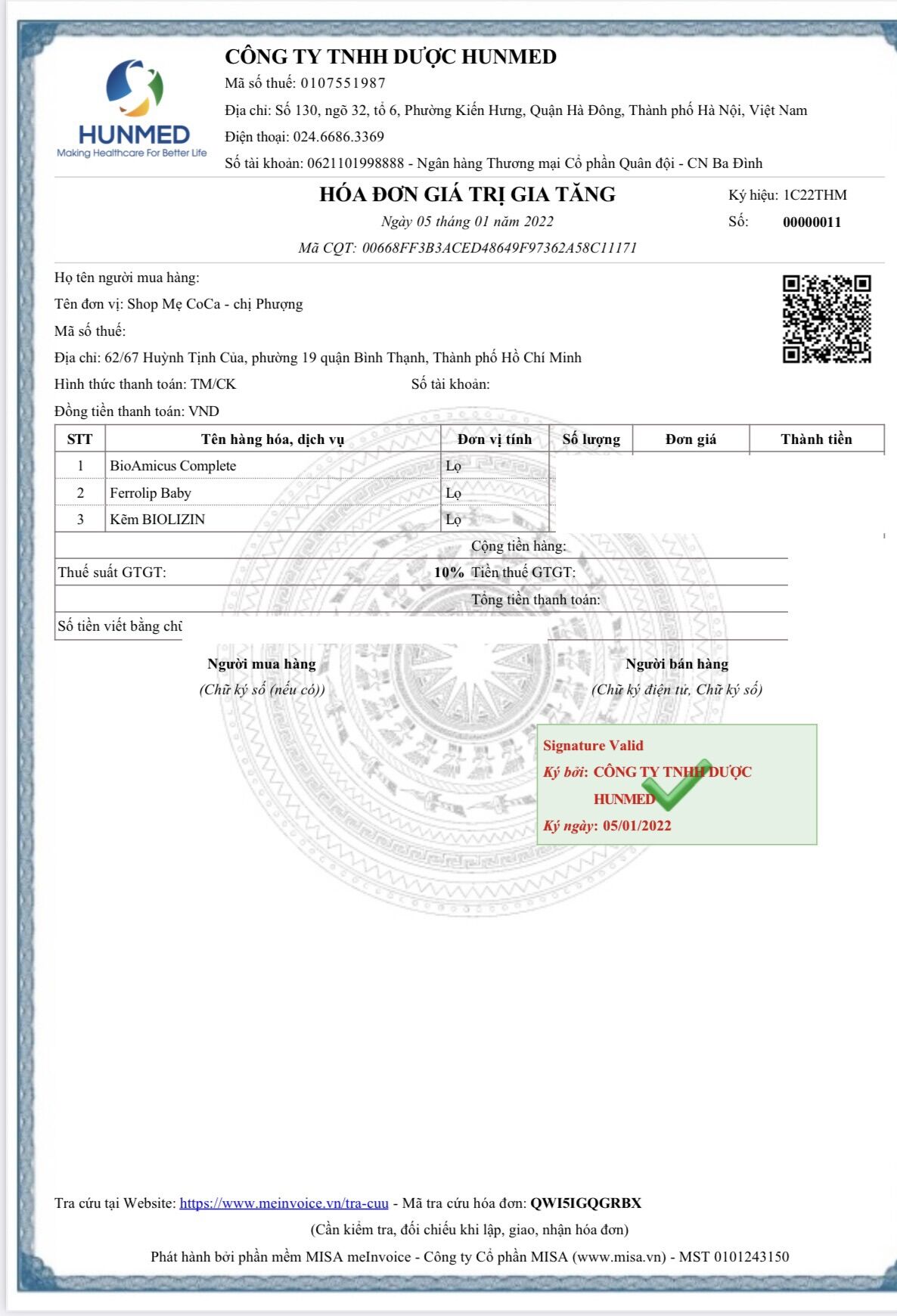Click the 'Người bán hàng' signature heading

click(677, 664)
